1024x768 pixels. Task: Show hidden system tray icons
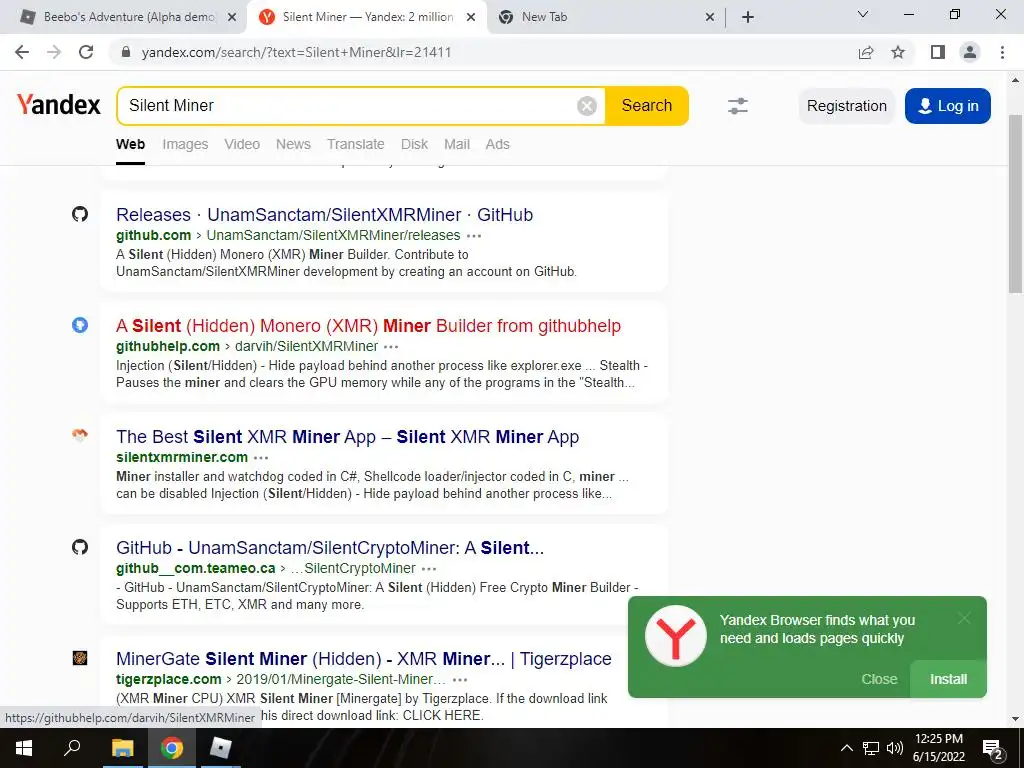[x=846, y=748]
